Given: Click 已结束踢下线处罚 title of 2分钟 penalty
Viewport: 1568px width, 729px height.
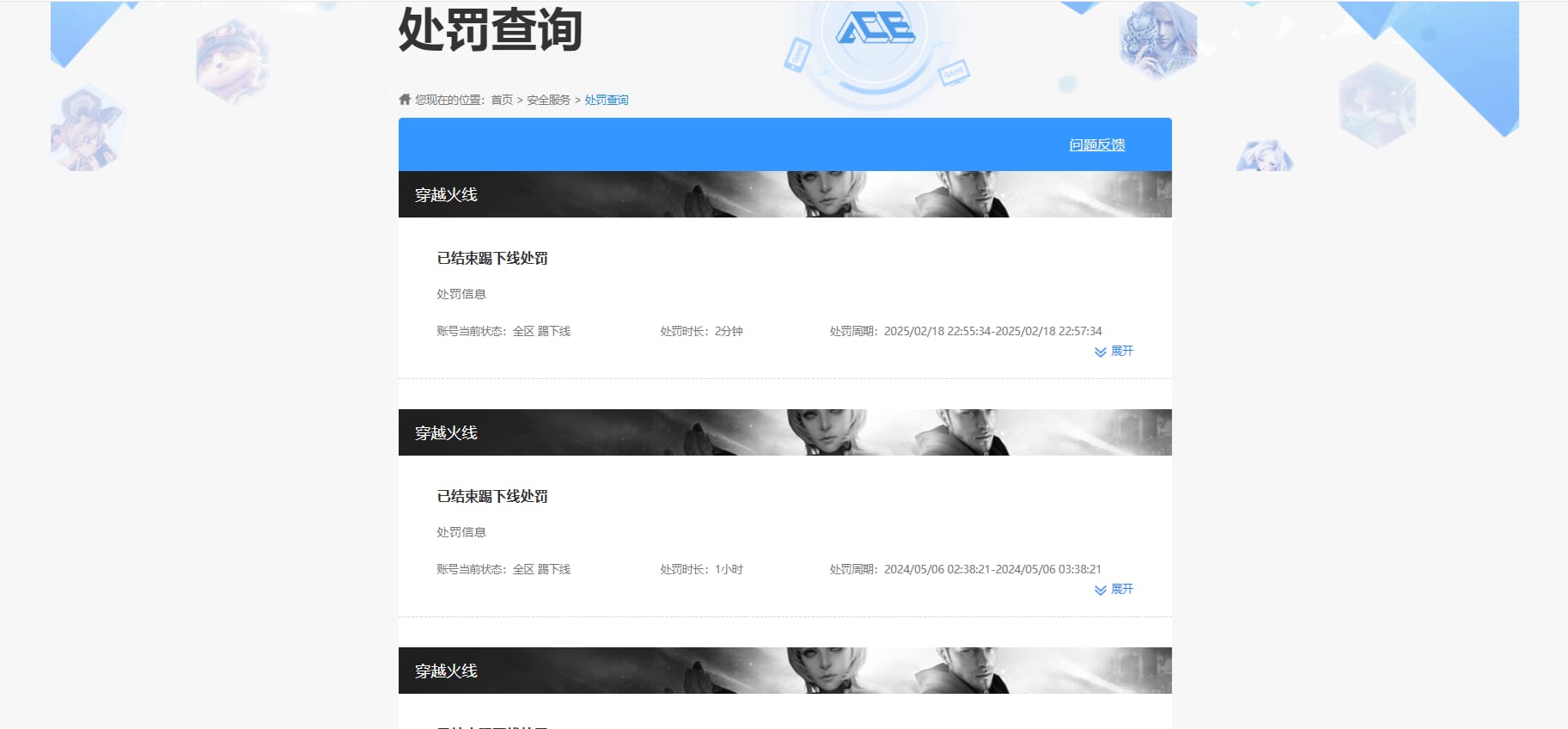Looking at the screenshot, I should pos(492,258).
